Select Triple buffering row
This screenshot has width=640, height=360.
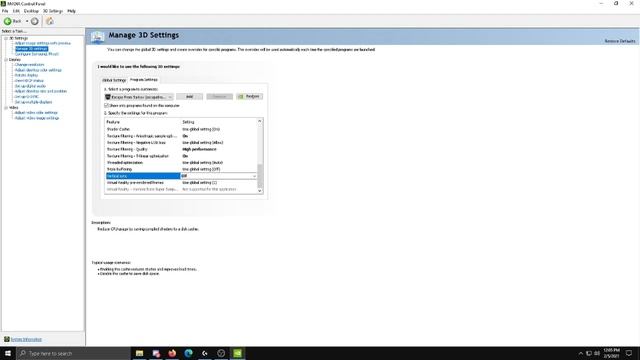181,169
